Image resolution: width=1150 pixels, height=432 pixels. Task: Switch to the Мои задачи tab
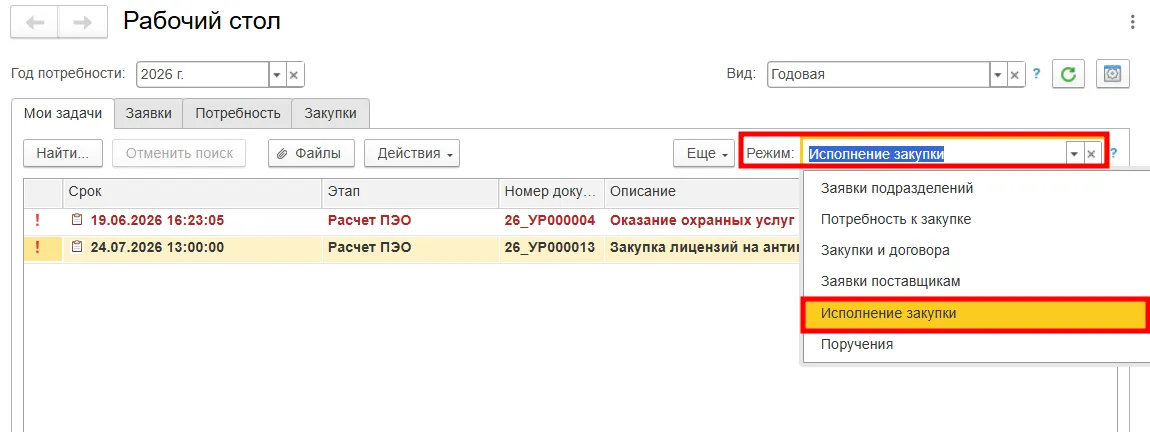point(63,114)
